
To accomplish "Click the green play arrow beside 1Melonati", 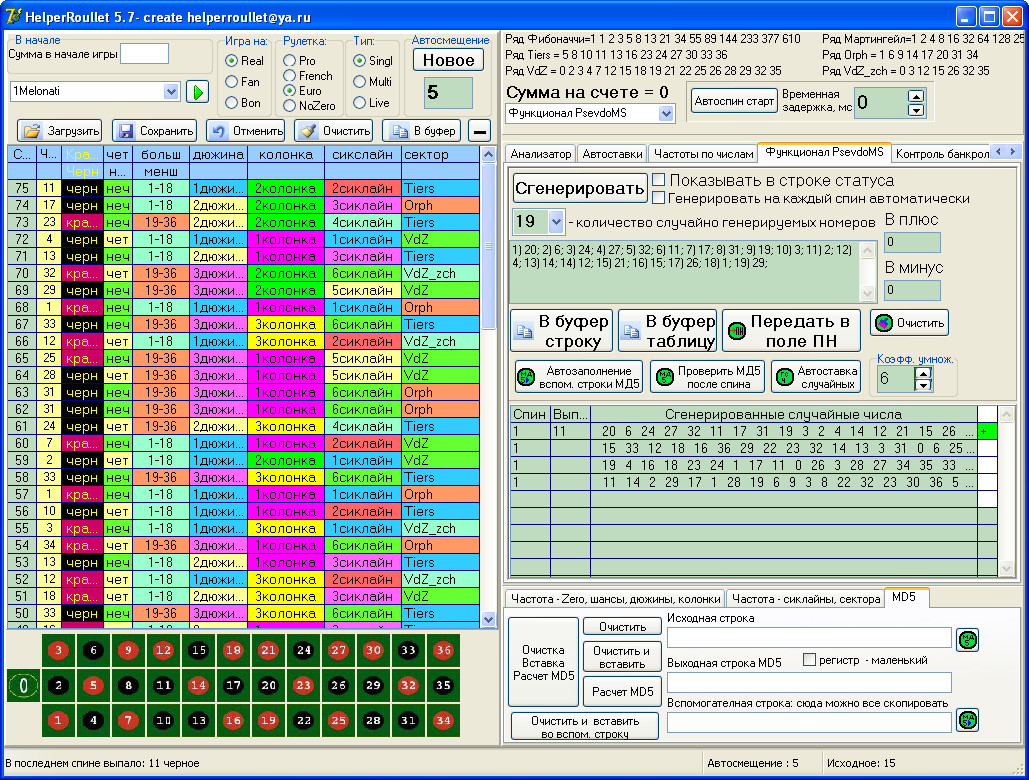I will pyautogui.click(x=197, y=92).
